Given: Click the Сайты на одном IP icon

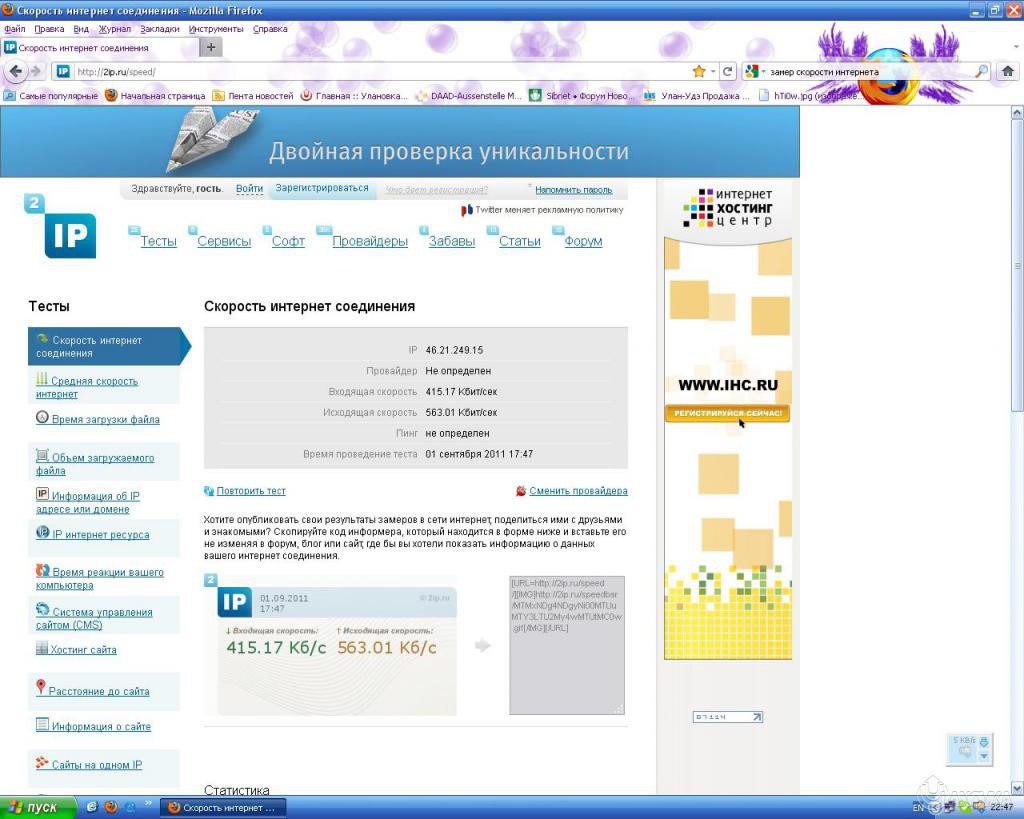Looking at the screenshot, I should tap(40, 762).
